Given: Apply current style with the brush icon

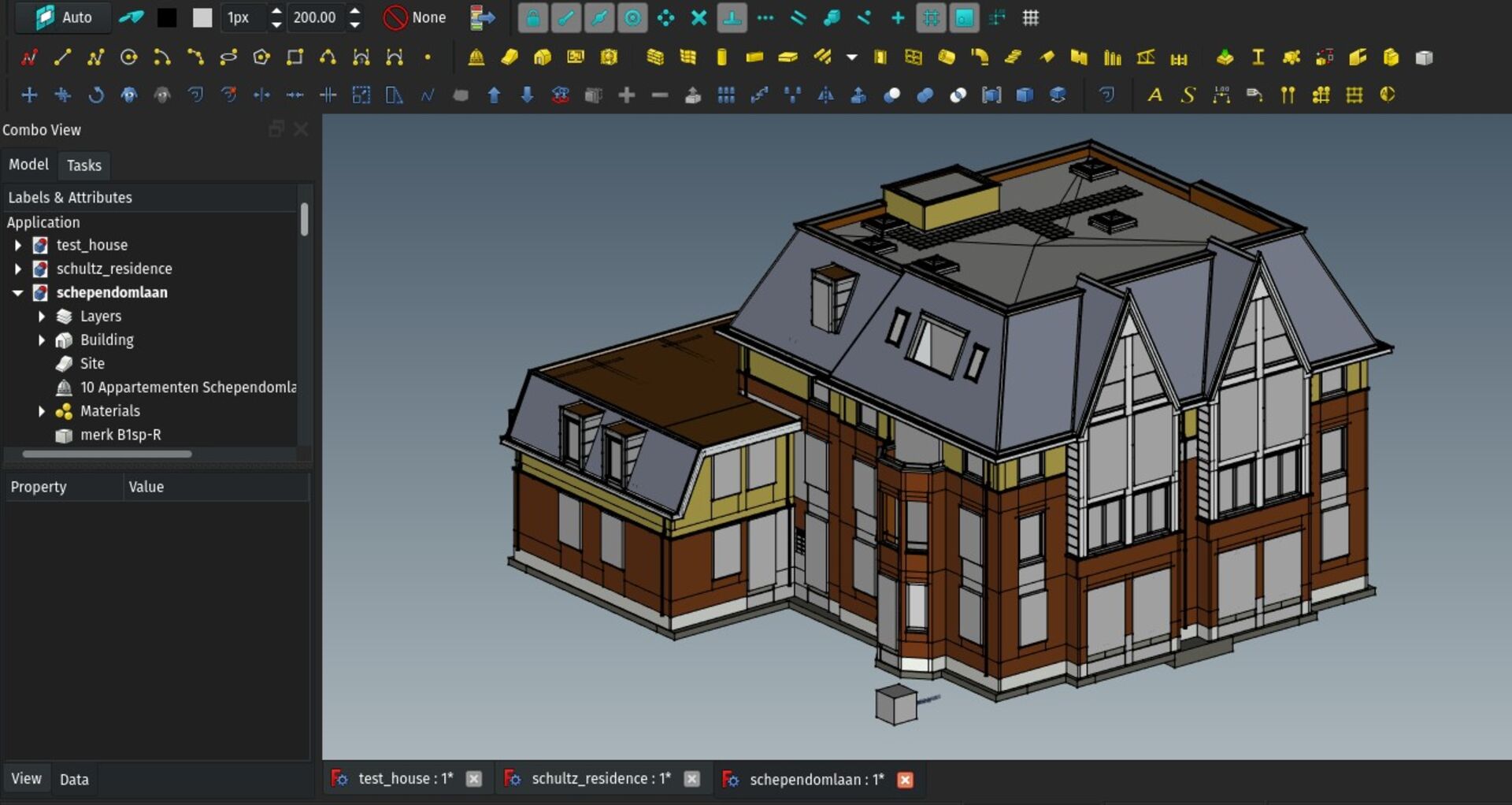Looking at the screenshot, I should click(x=132, y=17).
